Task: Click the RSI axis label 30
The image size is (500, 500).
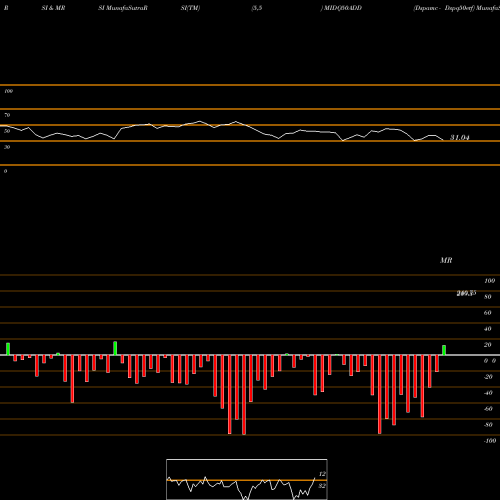Action: coord(7,147)
